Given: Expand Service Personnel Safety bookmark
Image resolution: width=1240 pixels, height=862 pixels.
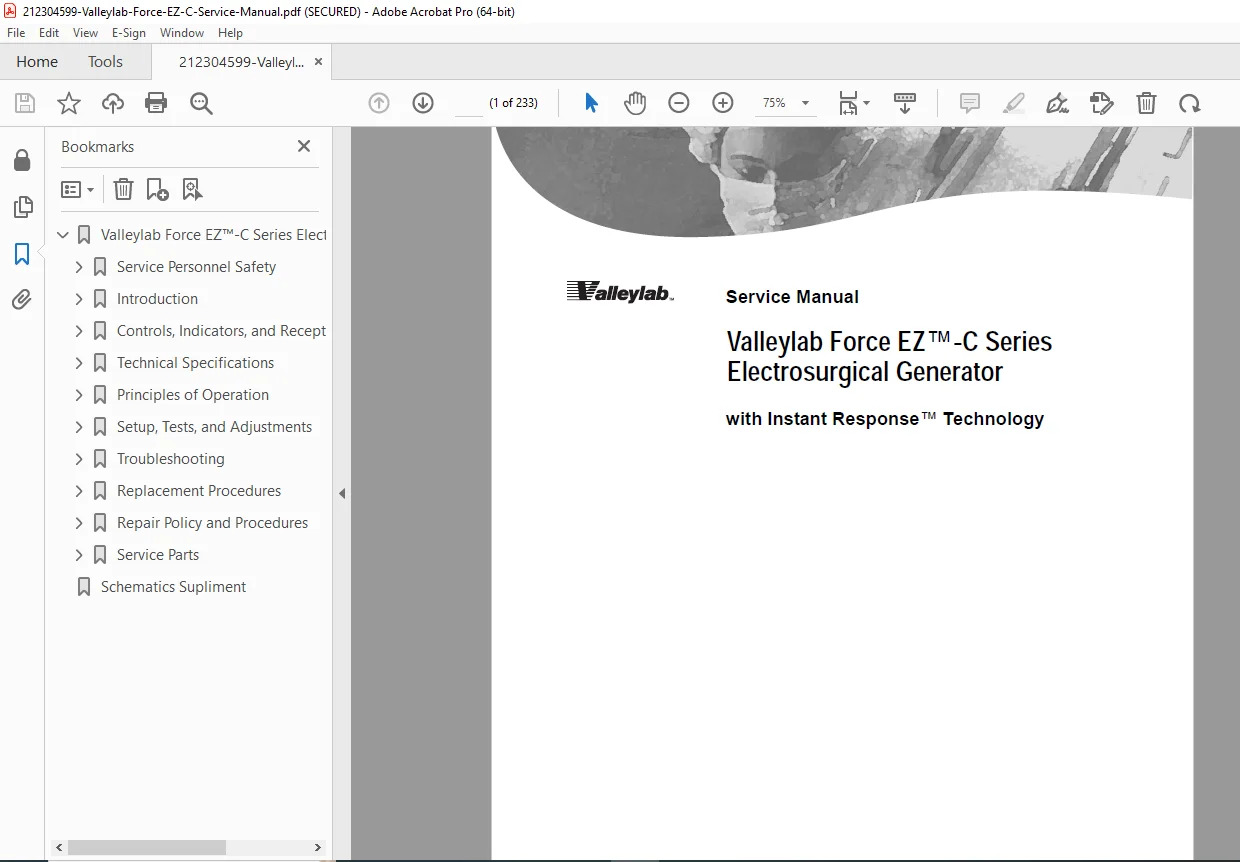Looking at the screenshot, I should coord(79,267).
